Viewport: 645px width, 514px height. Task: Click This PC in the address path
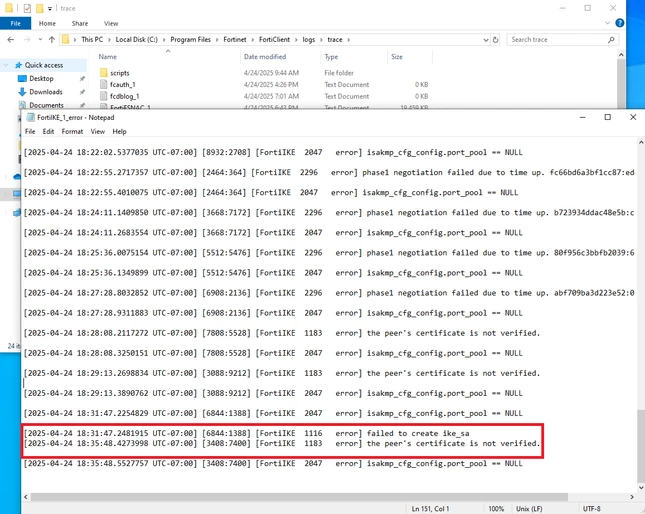(x=92, y=39)
